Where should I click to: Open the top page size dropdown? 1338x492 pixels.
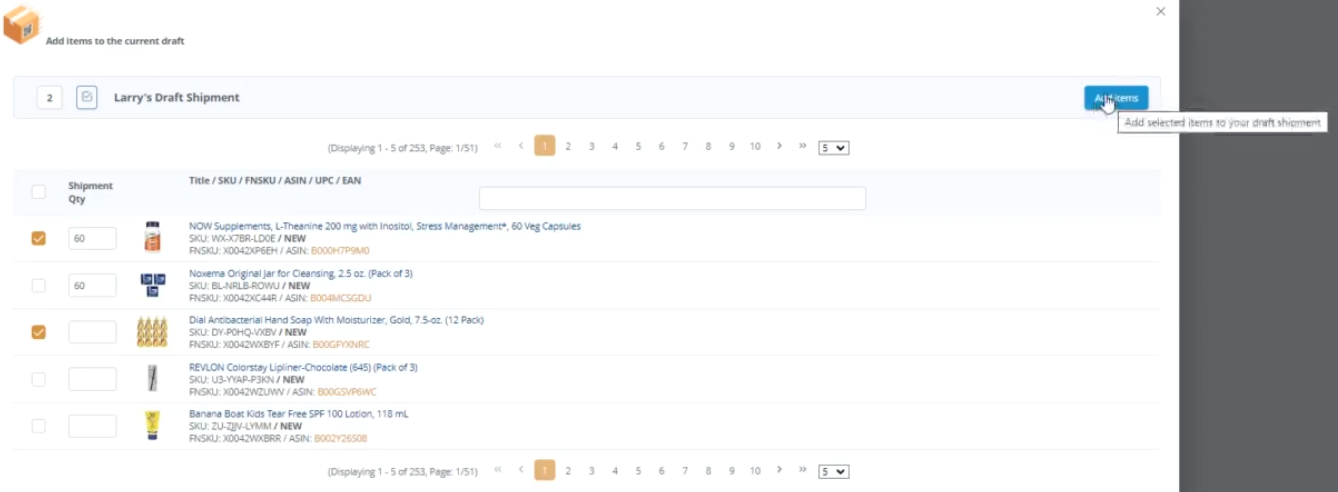point(833,148)
